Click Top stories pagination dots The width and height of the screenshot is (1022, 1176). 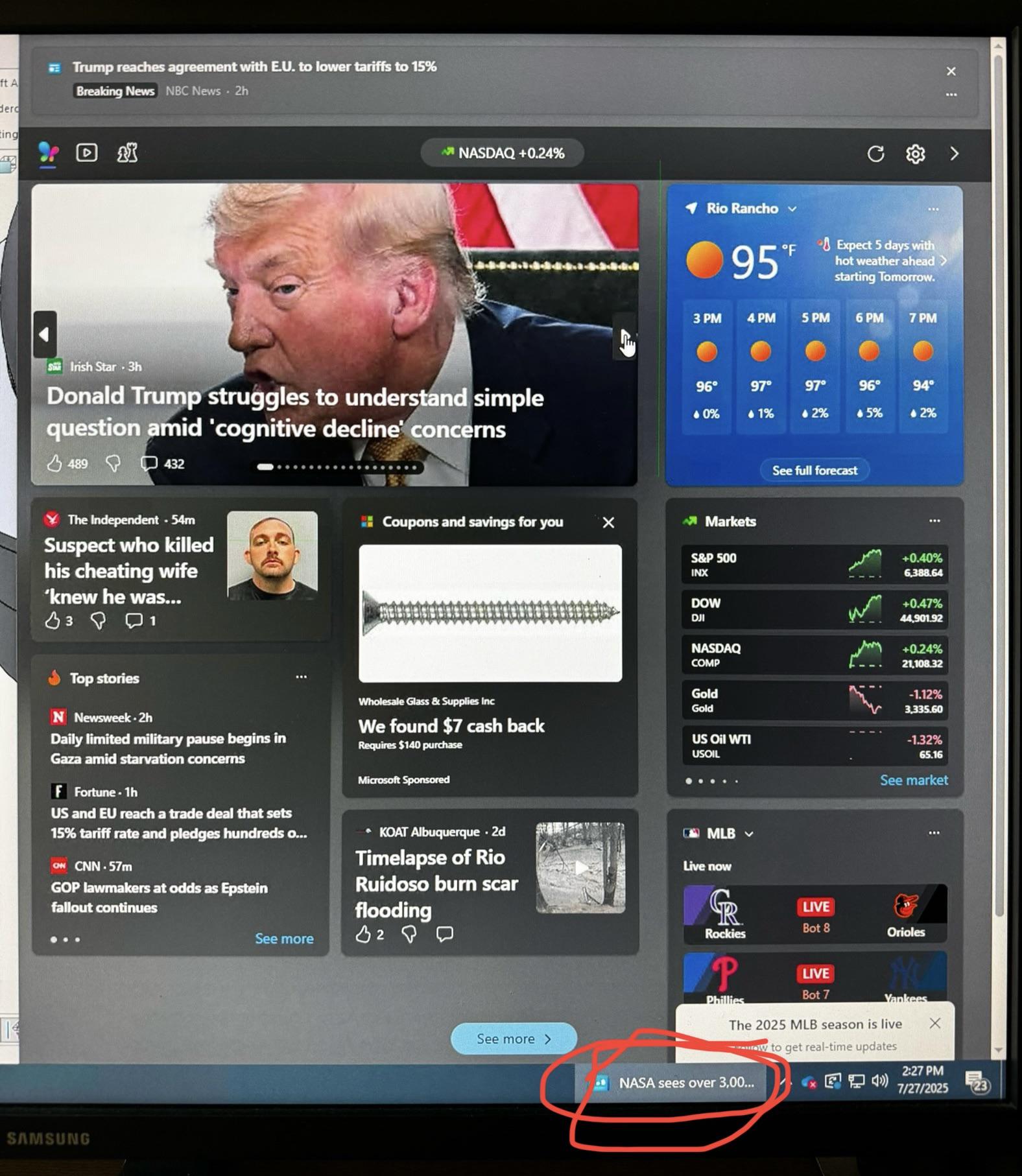point(65,939)
